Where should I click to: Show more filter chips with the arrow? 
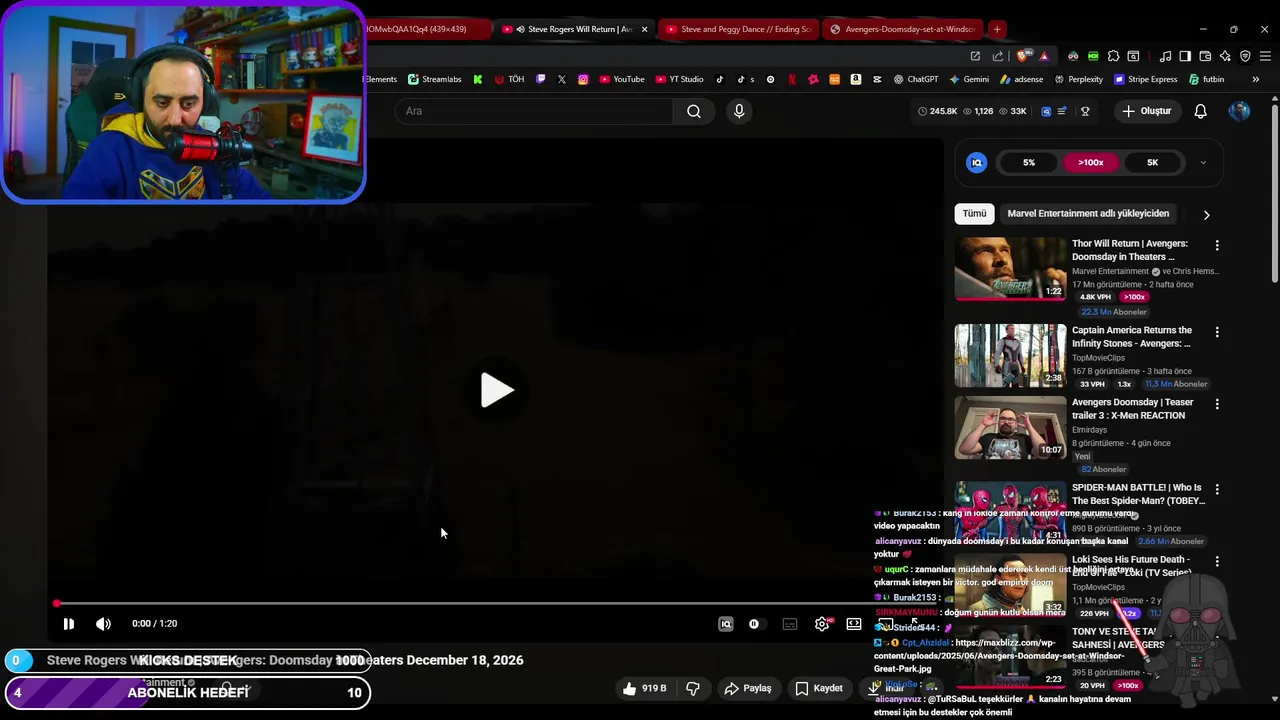(x=1206, y=215)
